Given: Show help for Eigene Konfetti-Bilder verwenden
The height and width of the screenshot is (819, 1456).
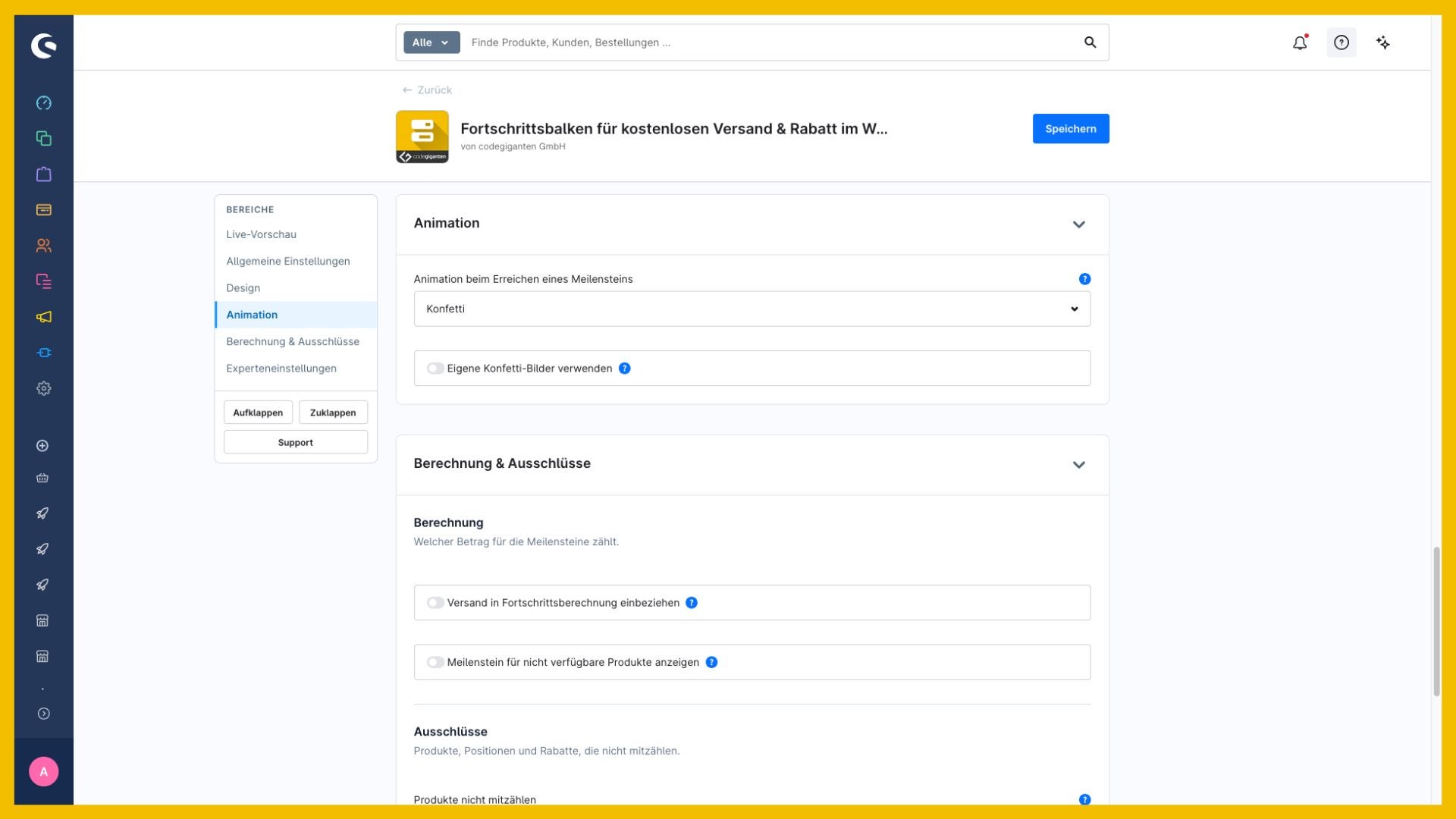Looking at the screenshot, I should point(624,369).
